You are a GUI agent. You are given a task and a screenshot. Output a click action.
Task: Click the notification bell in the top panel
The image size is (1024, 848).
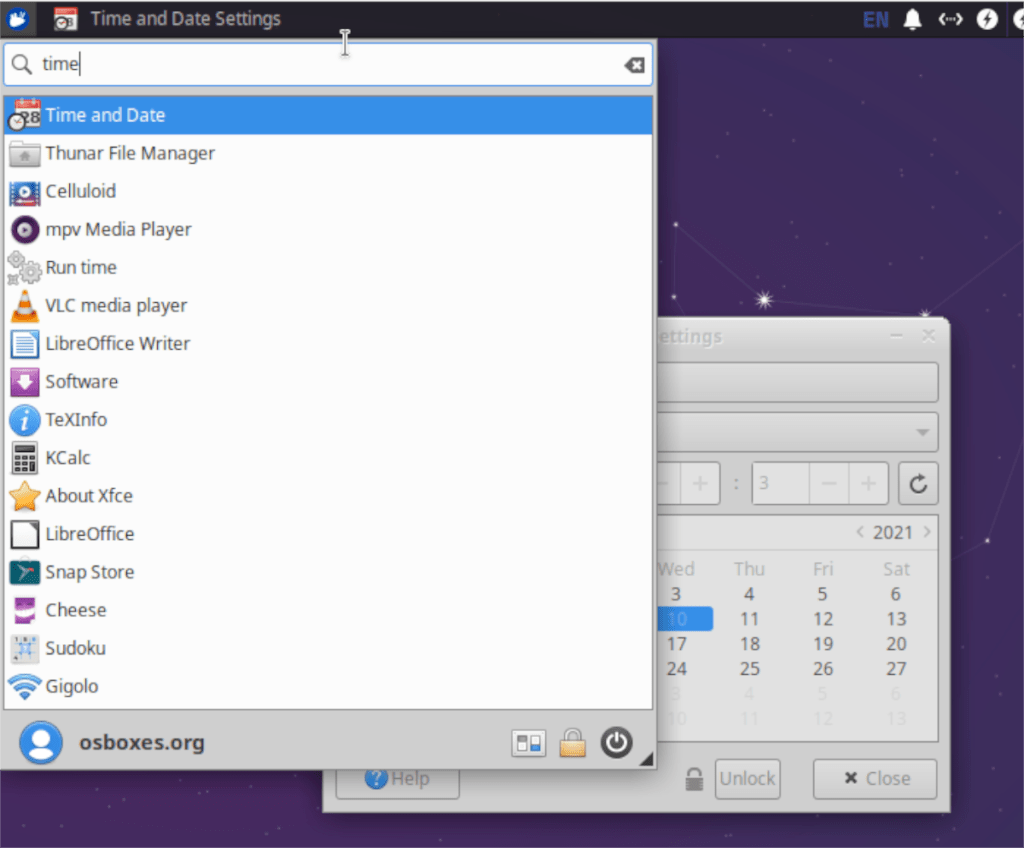pos(912,19)
